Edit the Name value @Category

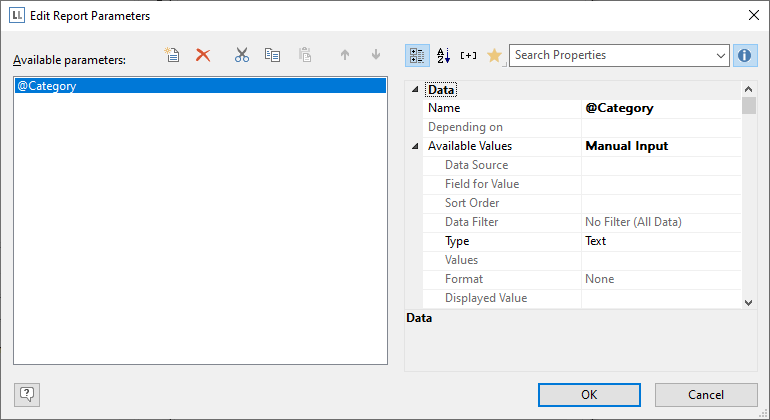660,108
